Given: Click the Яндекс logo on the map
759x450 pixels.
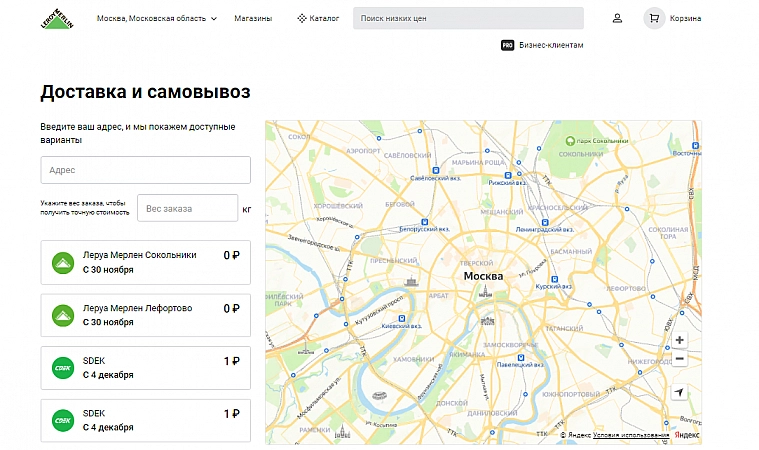Looking at the screenshot, I should [687, 435].
